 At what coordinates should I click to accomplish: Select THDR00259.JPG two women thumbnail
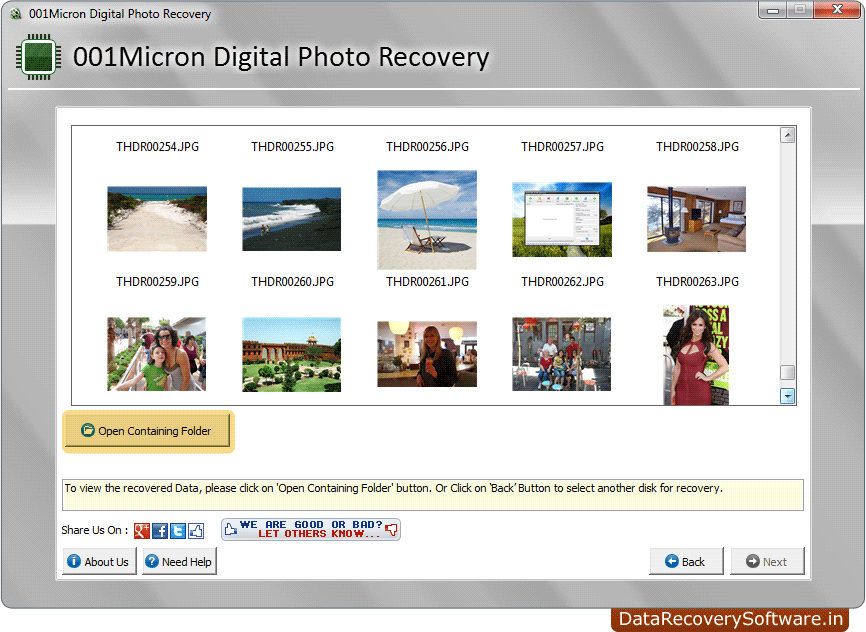pos(156,354)
